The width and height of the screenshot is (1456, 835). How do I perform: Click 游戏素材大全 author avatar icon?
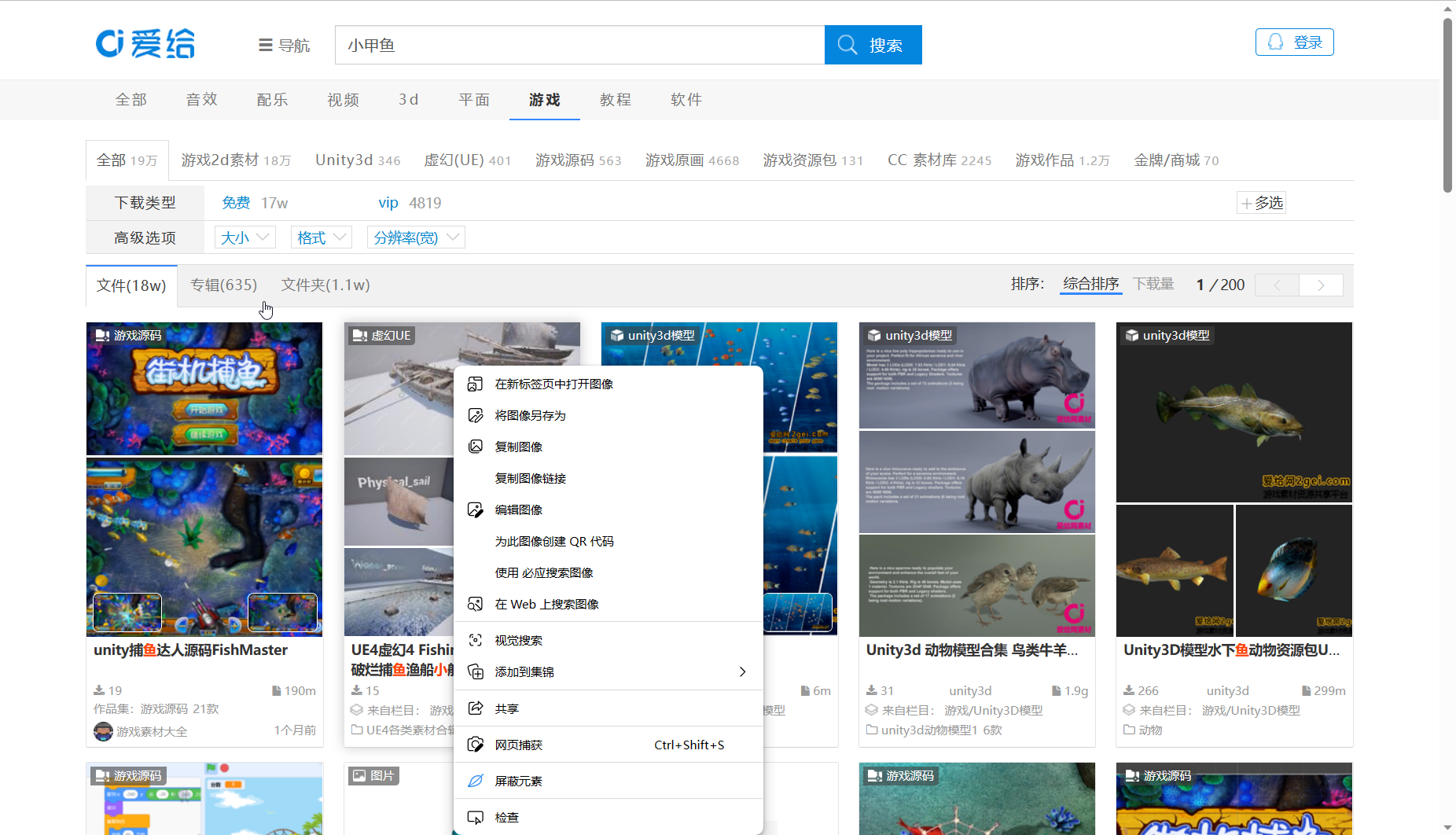103,731
